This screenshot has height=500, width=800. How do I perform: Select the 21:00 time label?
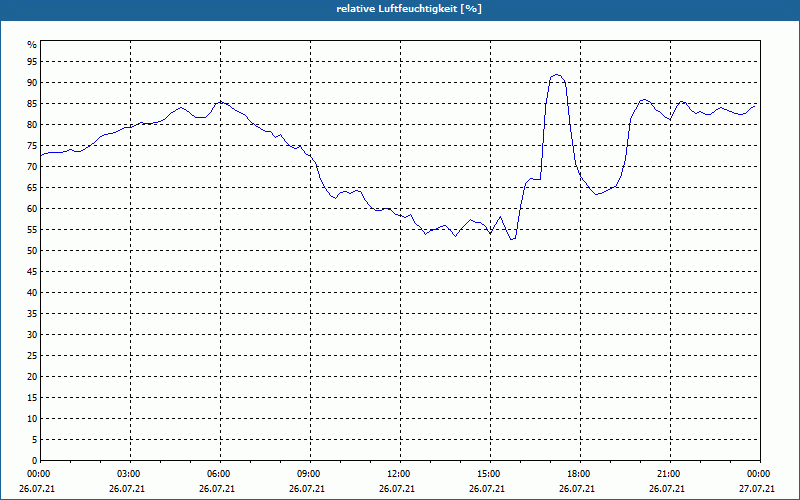point(668,474)
